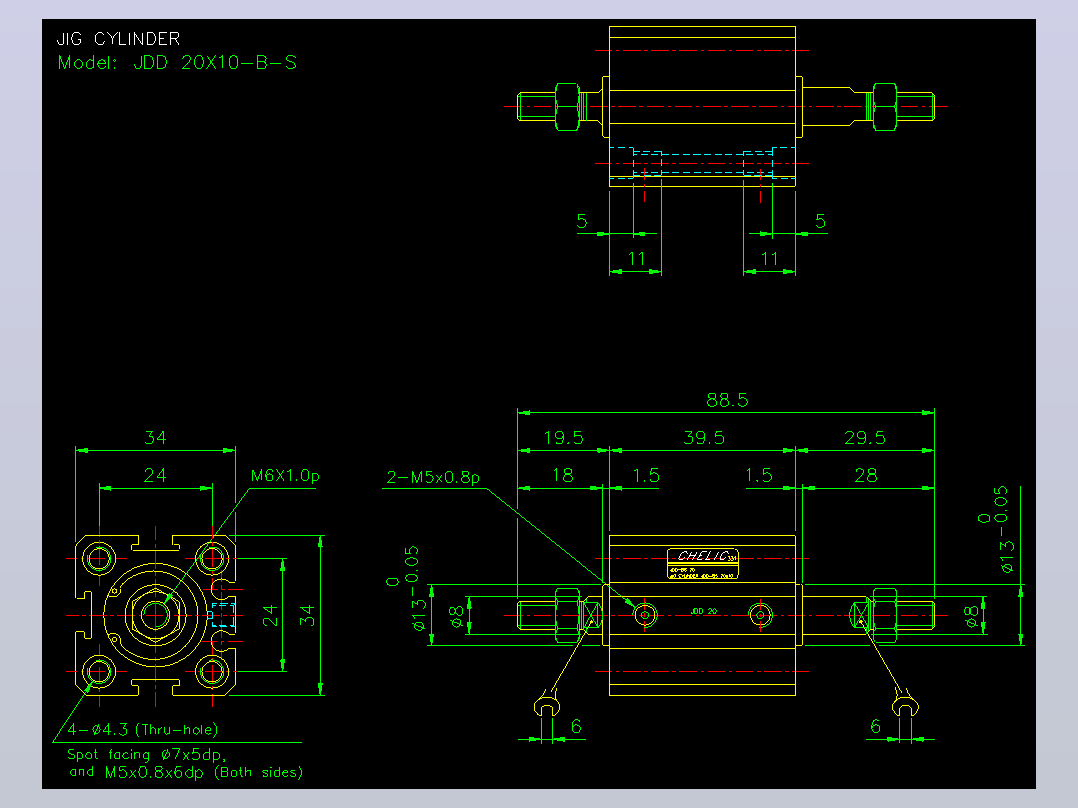Click the right 11 dimension in top view
Viewport: 1078px width, 808px height.
click(x=769, y=259)
